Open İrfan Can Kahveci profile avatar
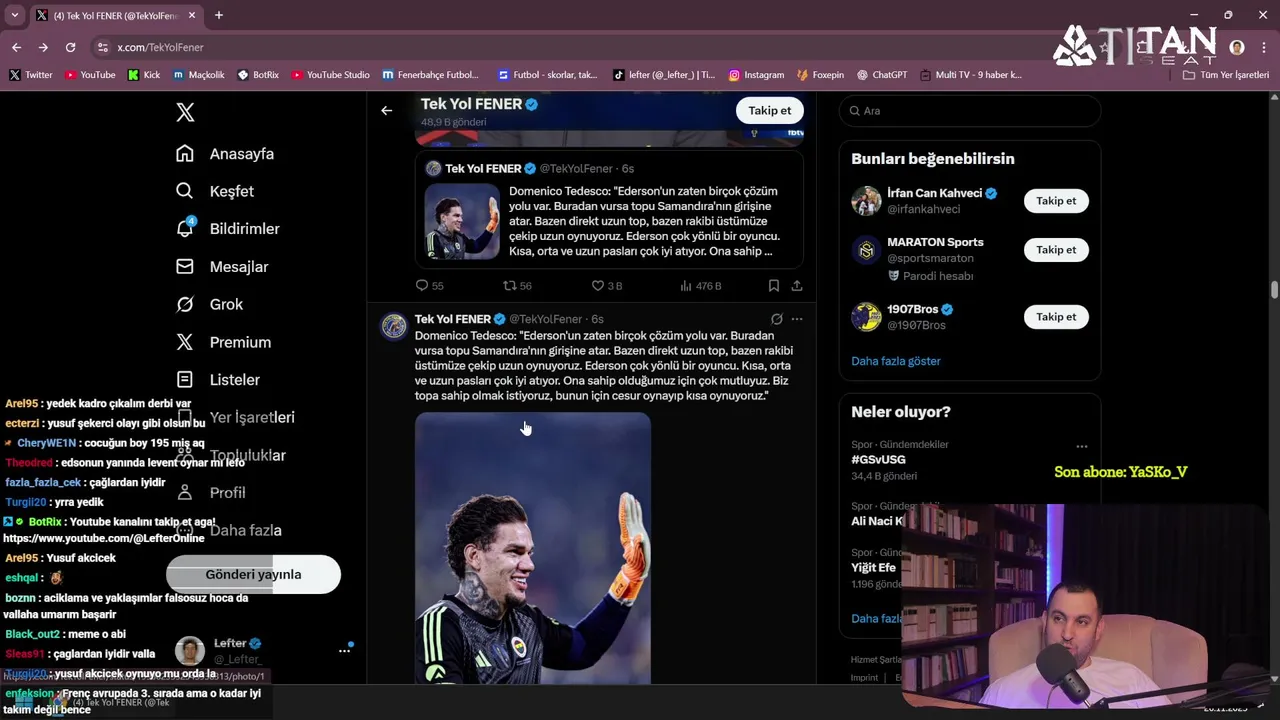The image size is (1280, 720). (866, 201)
